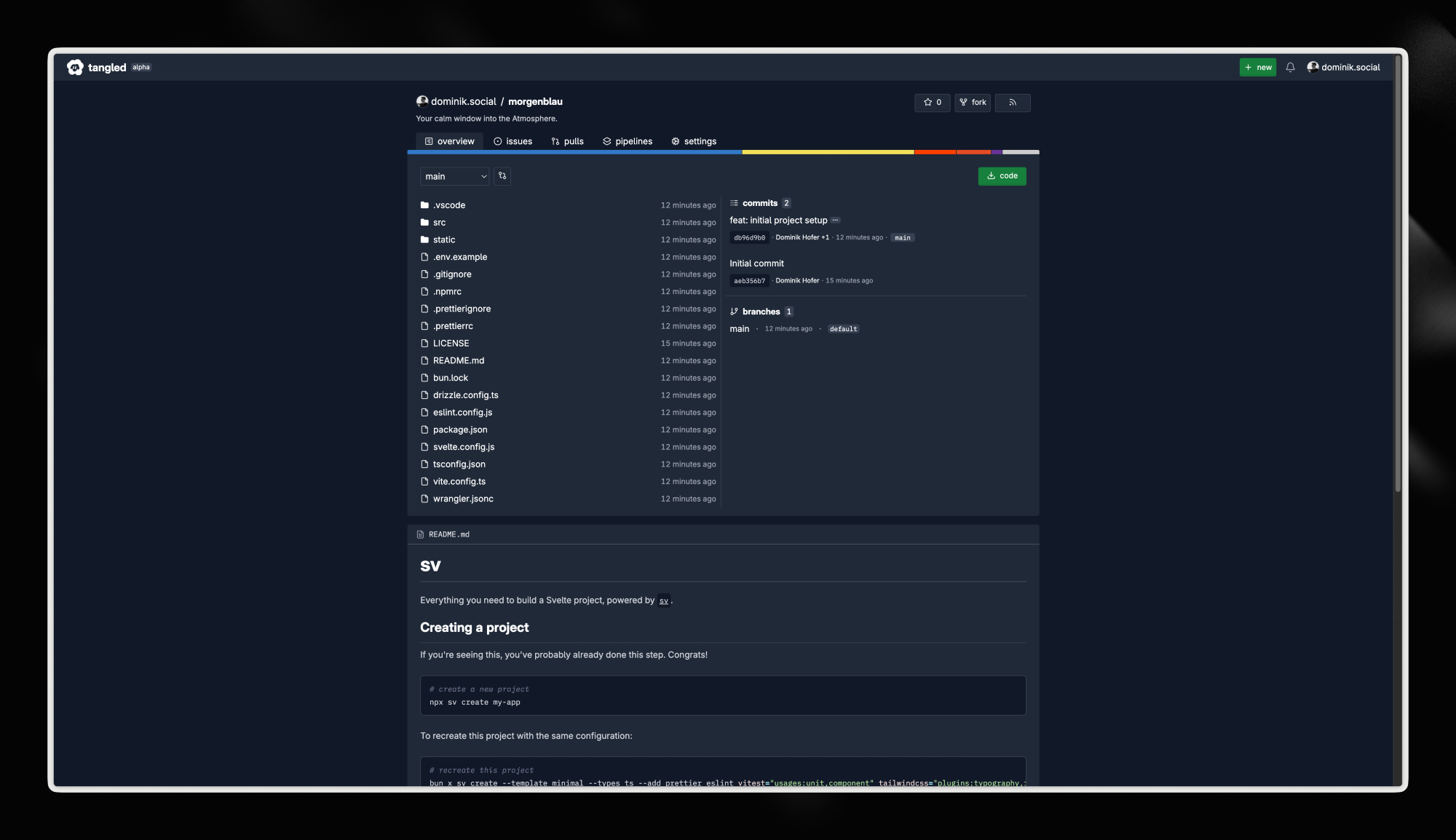Click the compare branches icon beside main
The image size is (1456, 840).
(x=502, y=176)
